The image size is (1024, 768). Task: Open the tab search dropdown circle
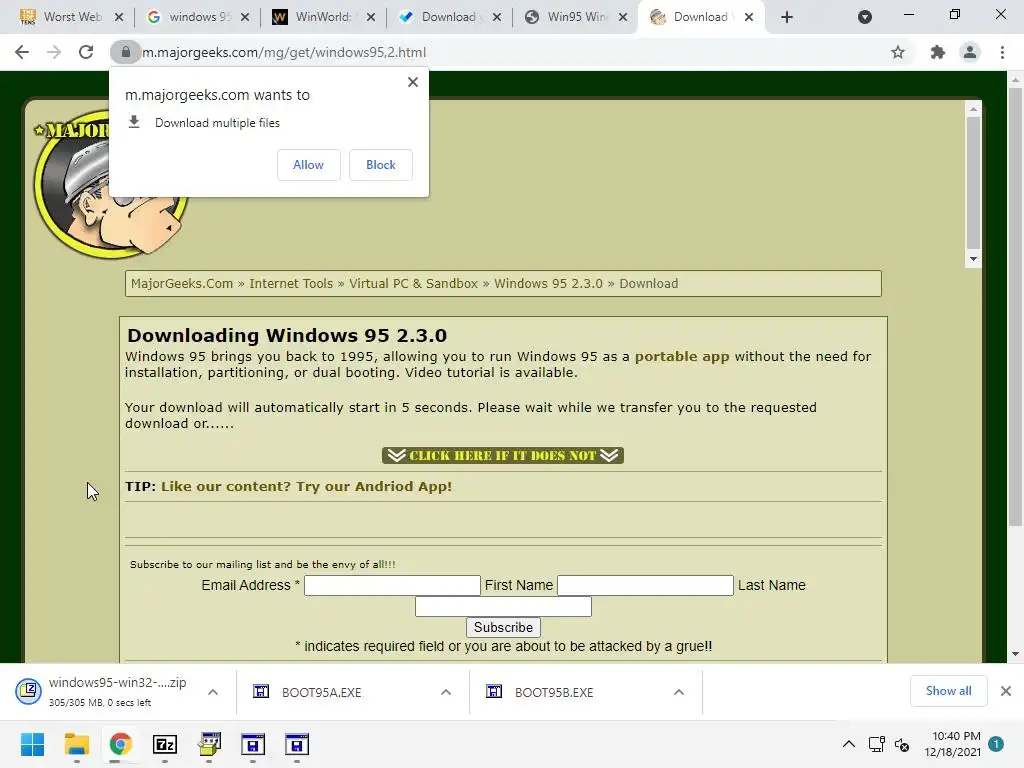[x=865, y=17]
